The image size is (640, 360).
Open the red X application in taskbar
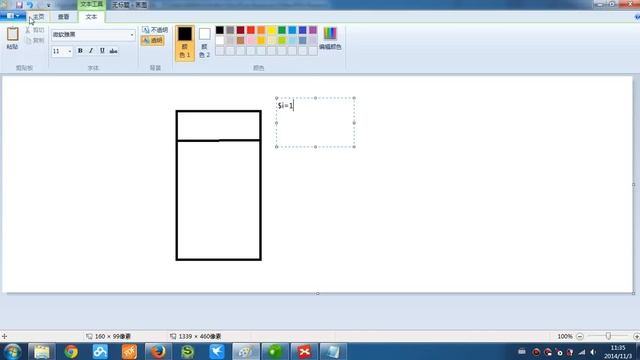tap(304, 352)
